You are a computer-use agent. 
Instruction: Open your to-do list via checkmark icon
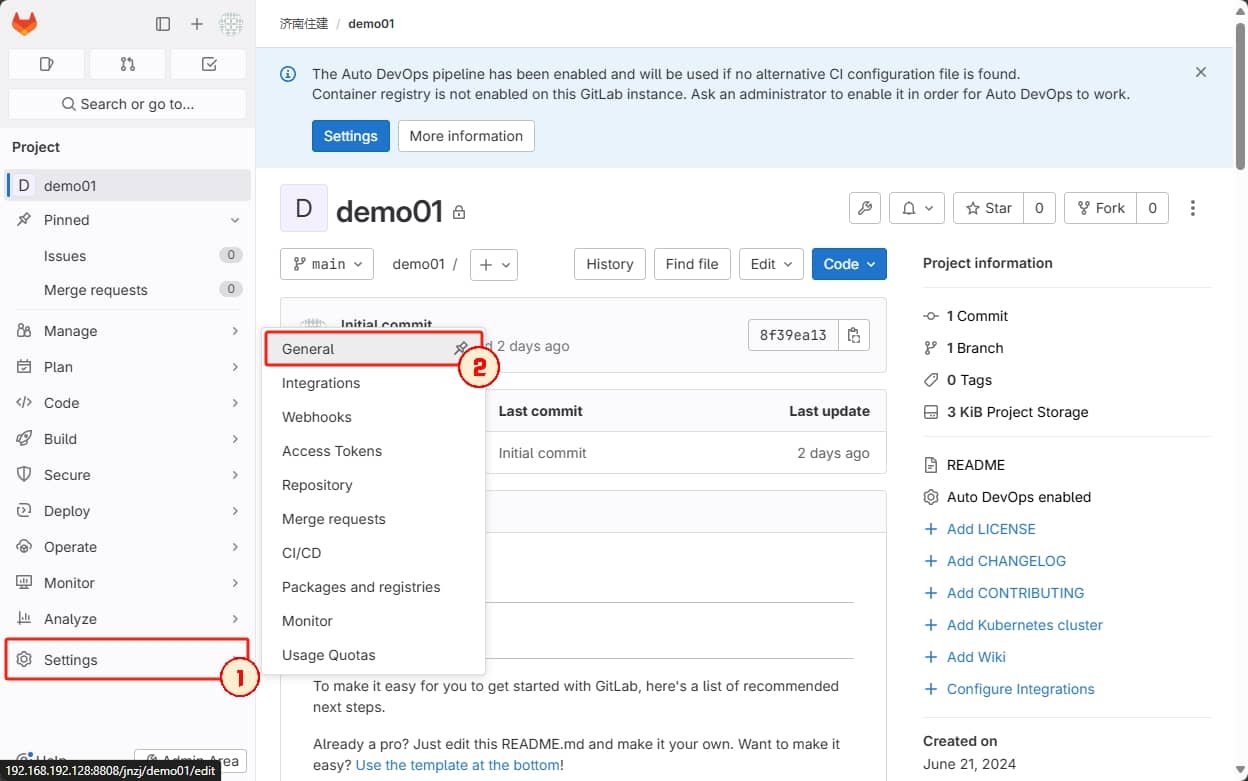tap(208, 63)
